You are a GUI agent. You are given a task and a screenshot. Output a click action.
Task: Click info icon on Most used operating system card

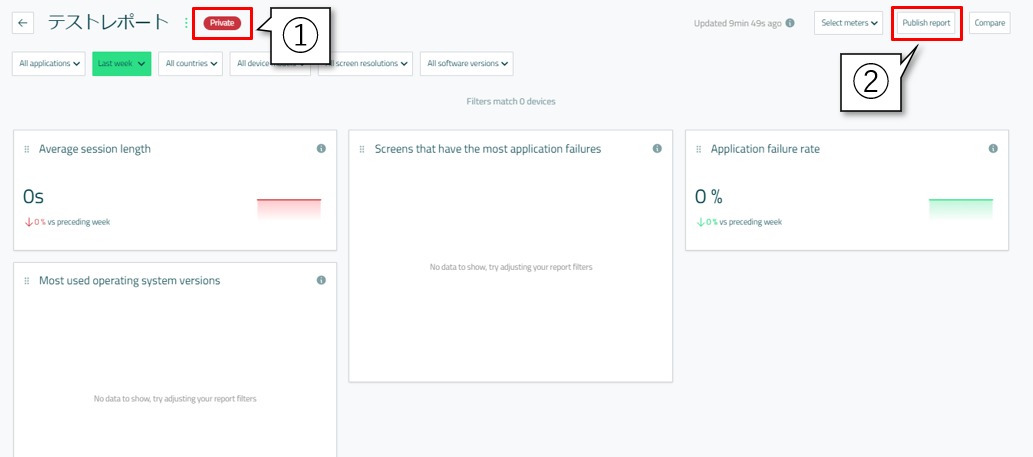321,281
